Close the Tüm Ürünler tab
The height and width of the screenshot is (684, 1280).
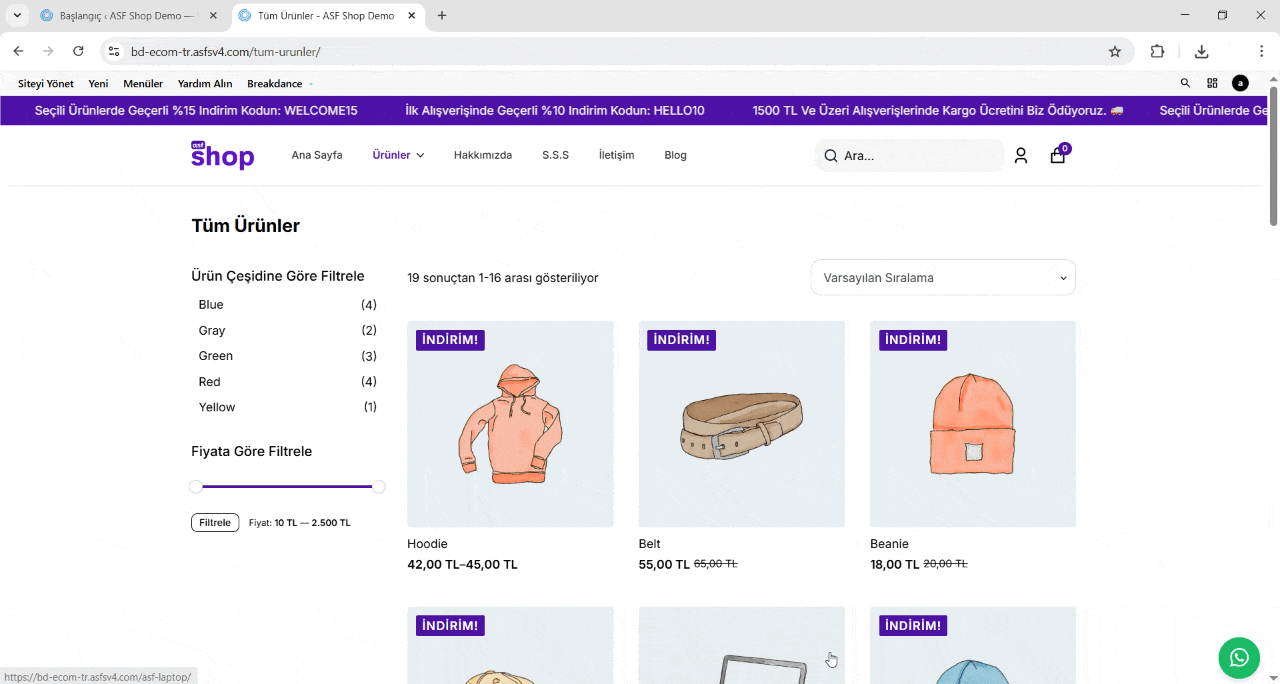tap(413, 15)
